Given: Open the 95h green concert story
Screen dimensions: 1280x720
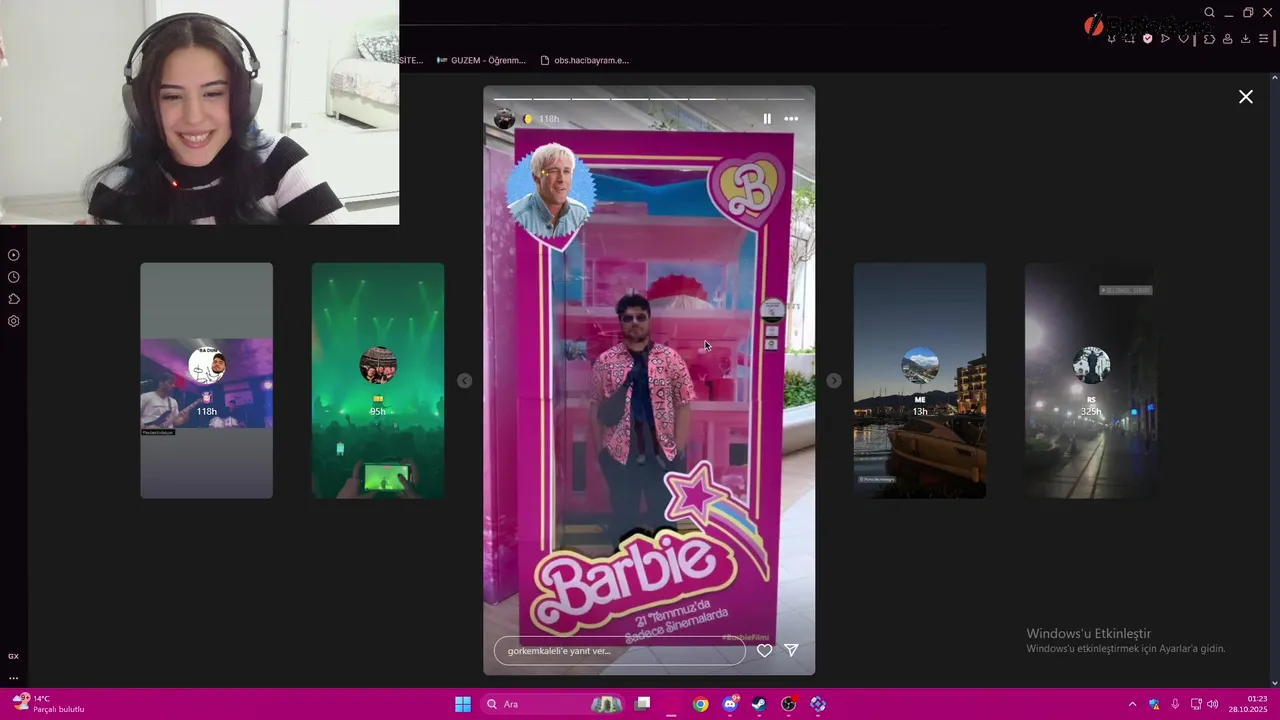Looking at the screenshot, I should 378,380.
